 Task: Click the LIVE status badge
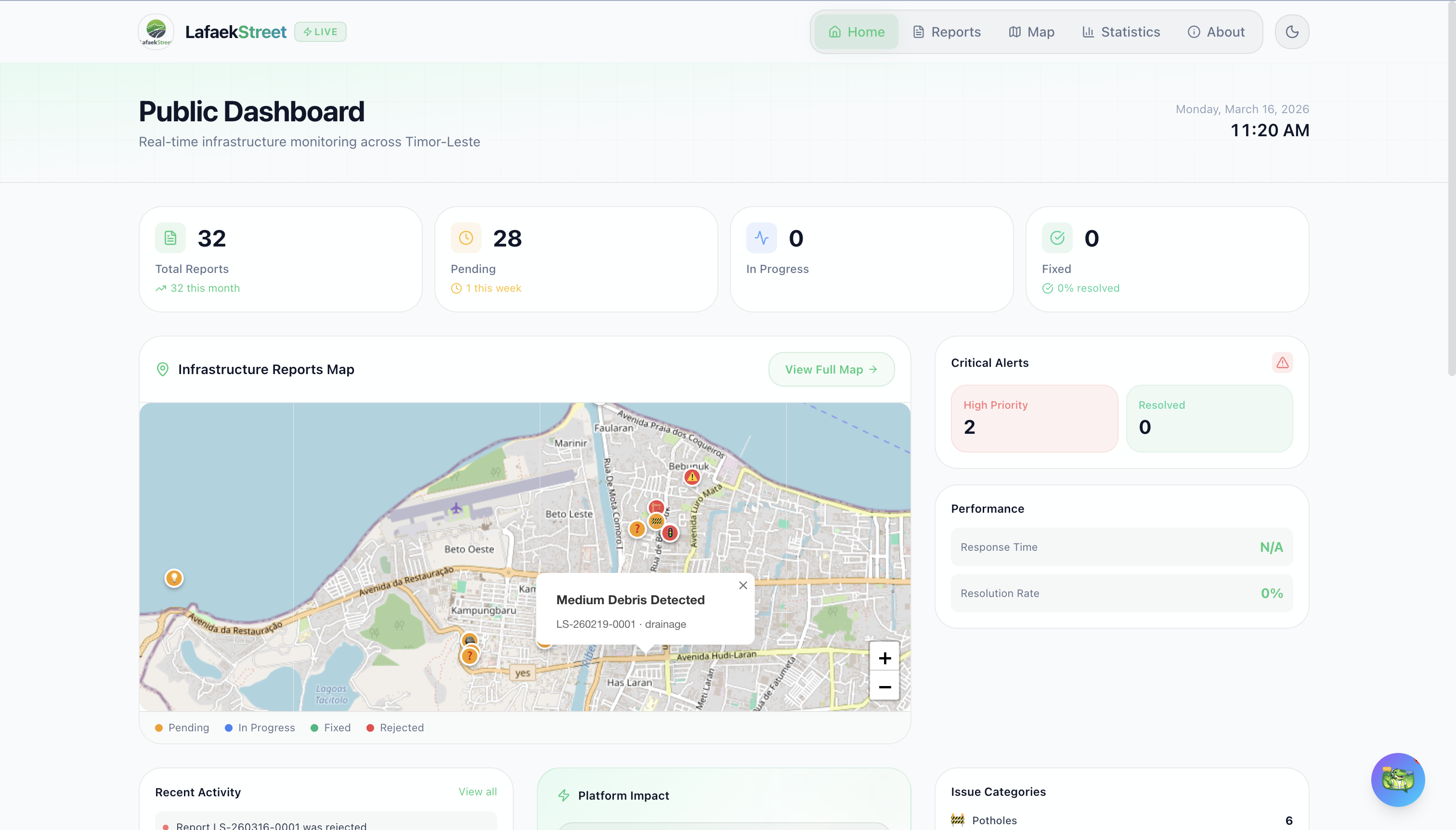point(320,31)
